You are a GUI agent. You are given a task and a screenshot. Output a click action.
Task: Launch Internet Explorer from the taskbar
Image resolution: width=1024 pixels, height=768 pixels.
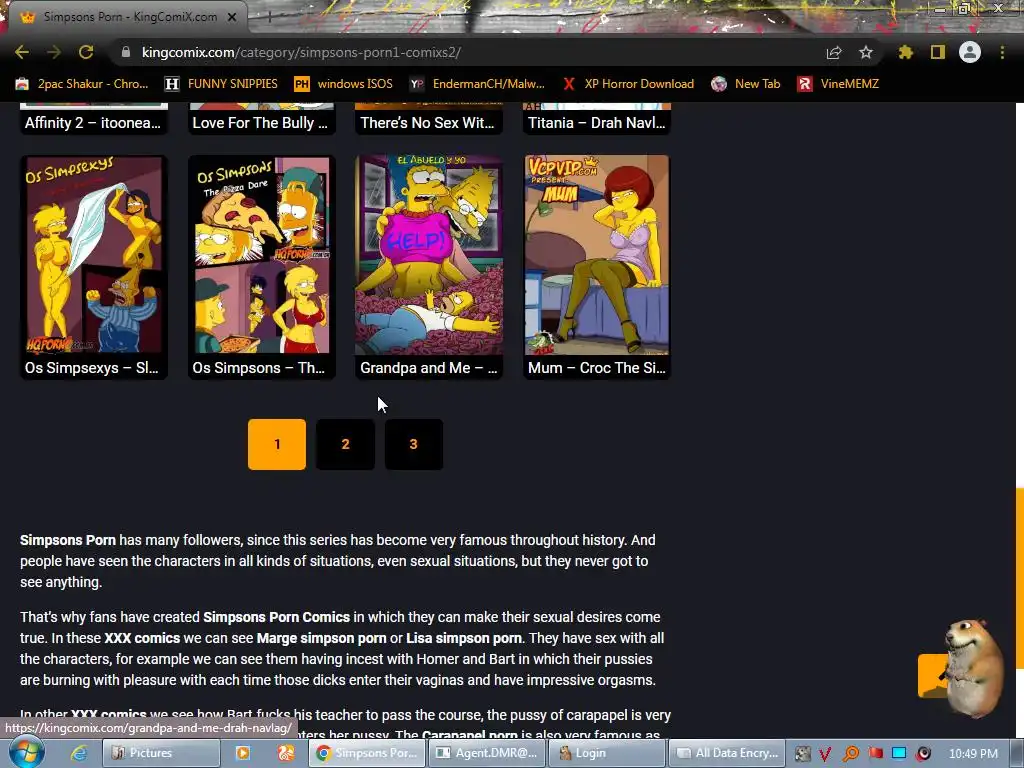point(79,753)
